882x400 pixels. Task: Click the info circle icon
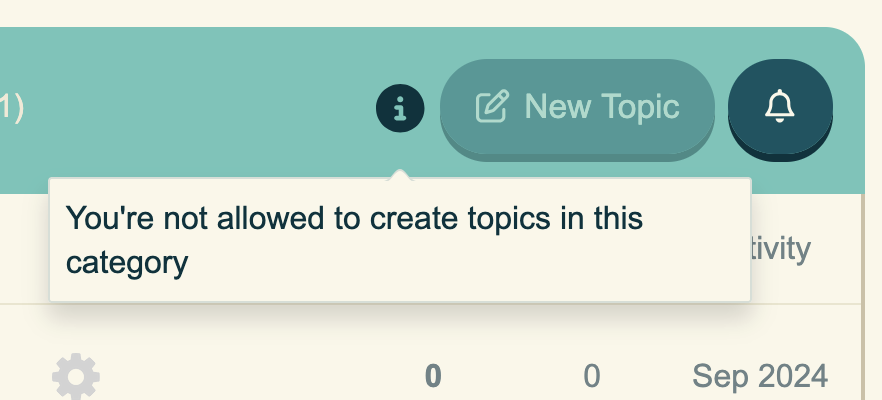click(400, 107)
